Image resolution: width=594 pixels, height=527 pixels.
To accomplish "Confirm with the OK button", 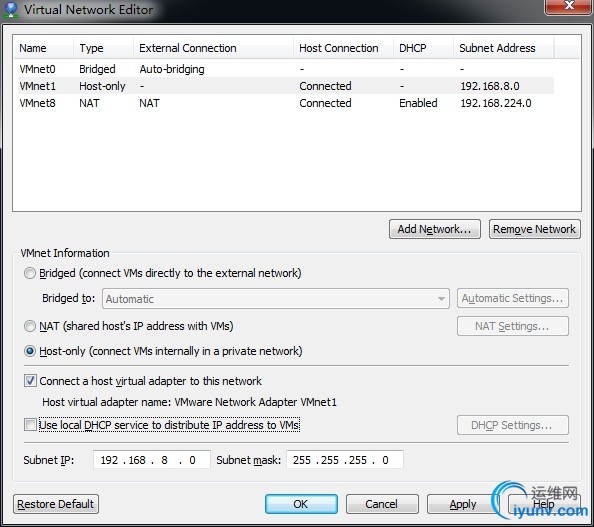I will pyautogui.click(x=301, y=504).
